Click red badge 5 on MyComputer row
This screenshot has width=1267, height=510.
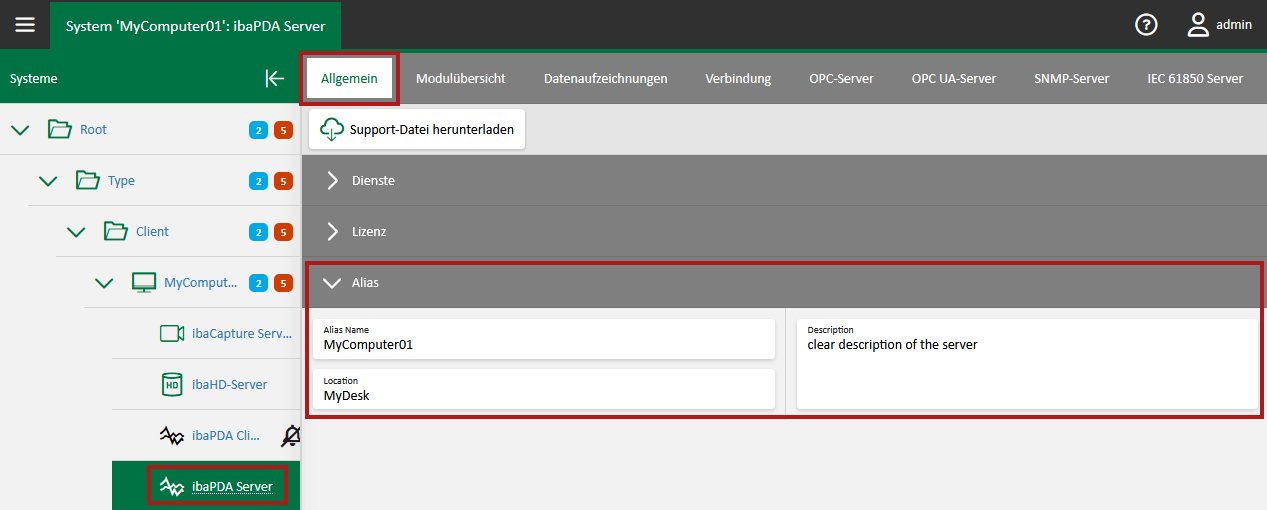click(283, 283)
